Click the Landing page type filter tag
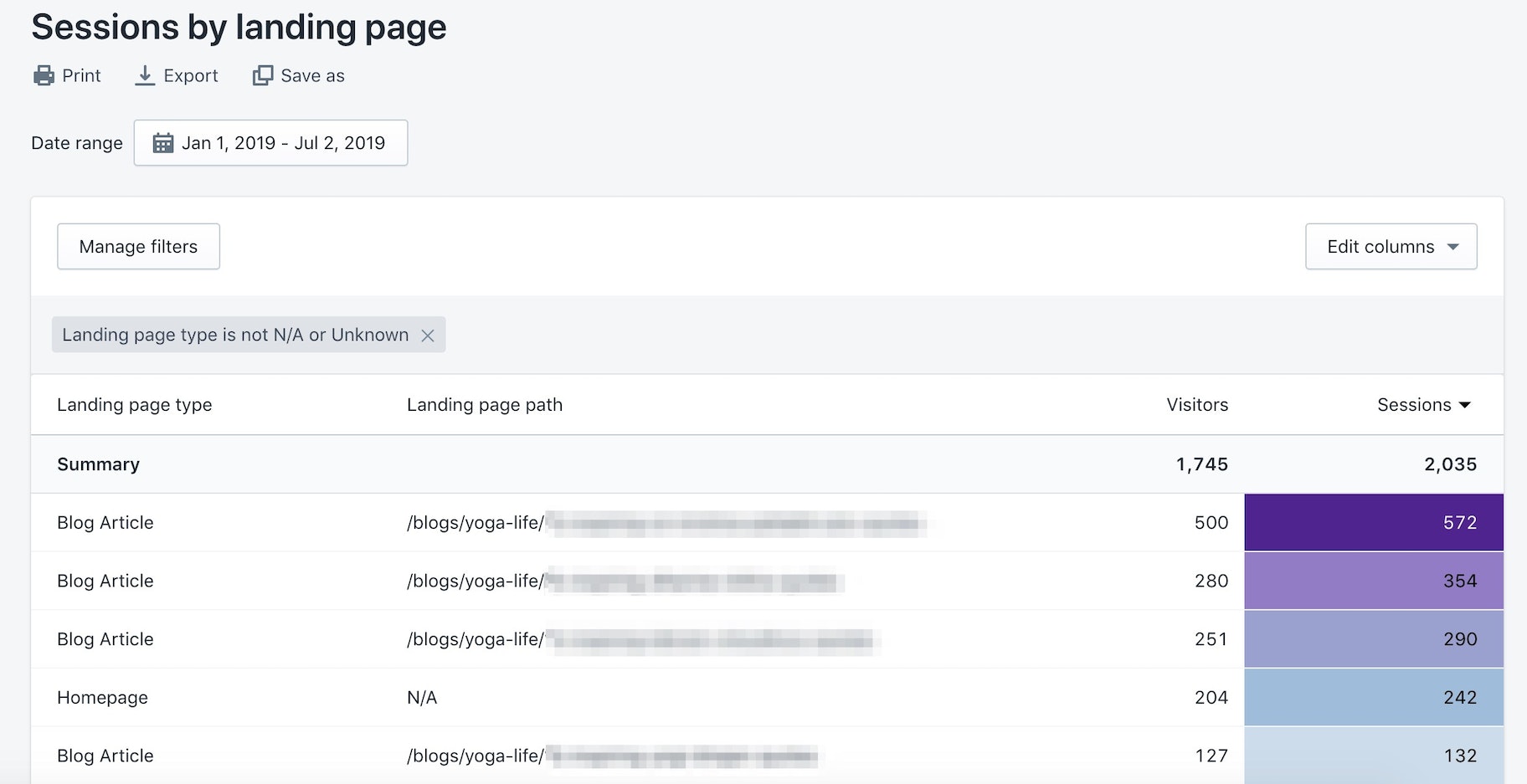Viewport: 1527px width, 784px height. point(235,336)
